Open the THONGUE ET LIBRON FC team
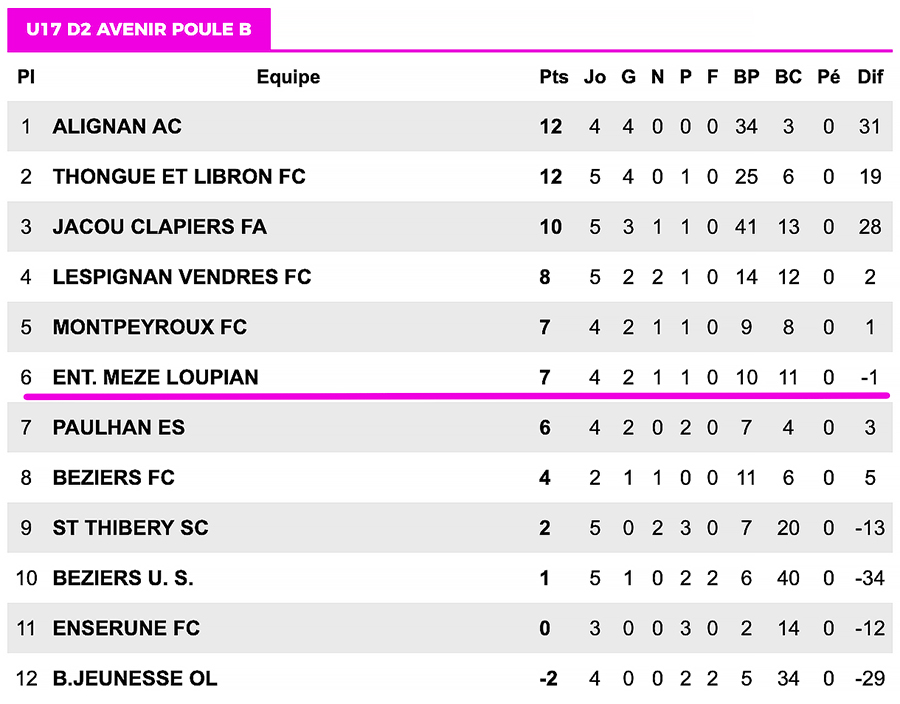The height and width of the screenshot is (704, 900). [179, 177]
